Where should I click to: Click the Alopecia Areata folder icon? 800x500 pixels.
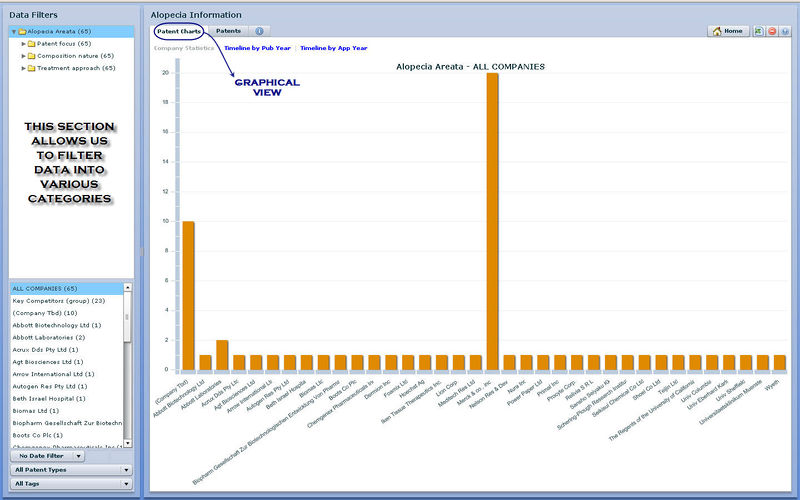coord(22,31)
